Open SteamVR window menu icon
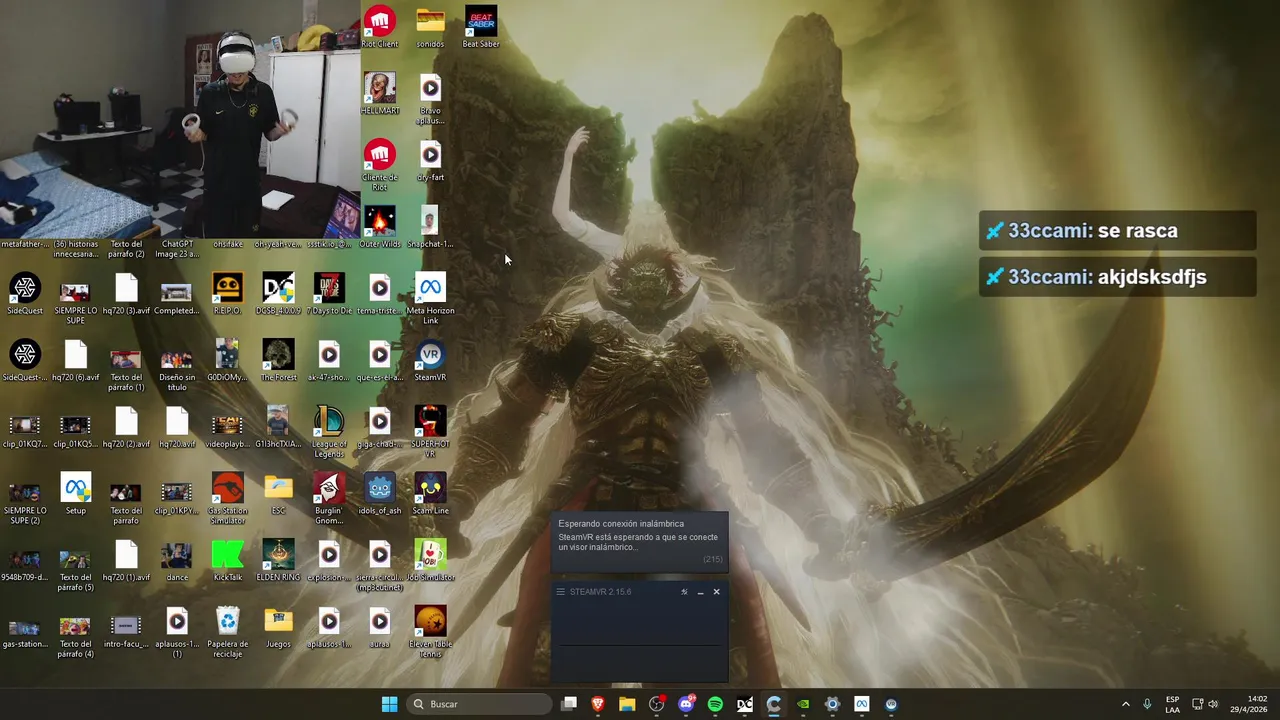1280x720 pixels. tap(561, 592)
